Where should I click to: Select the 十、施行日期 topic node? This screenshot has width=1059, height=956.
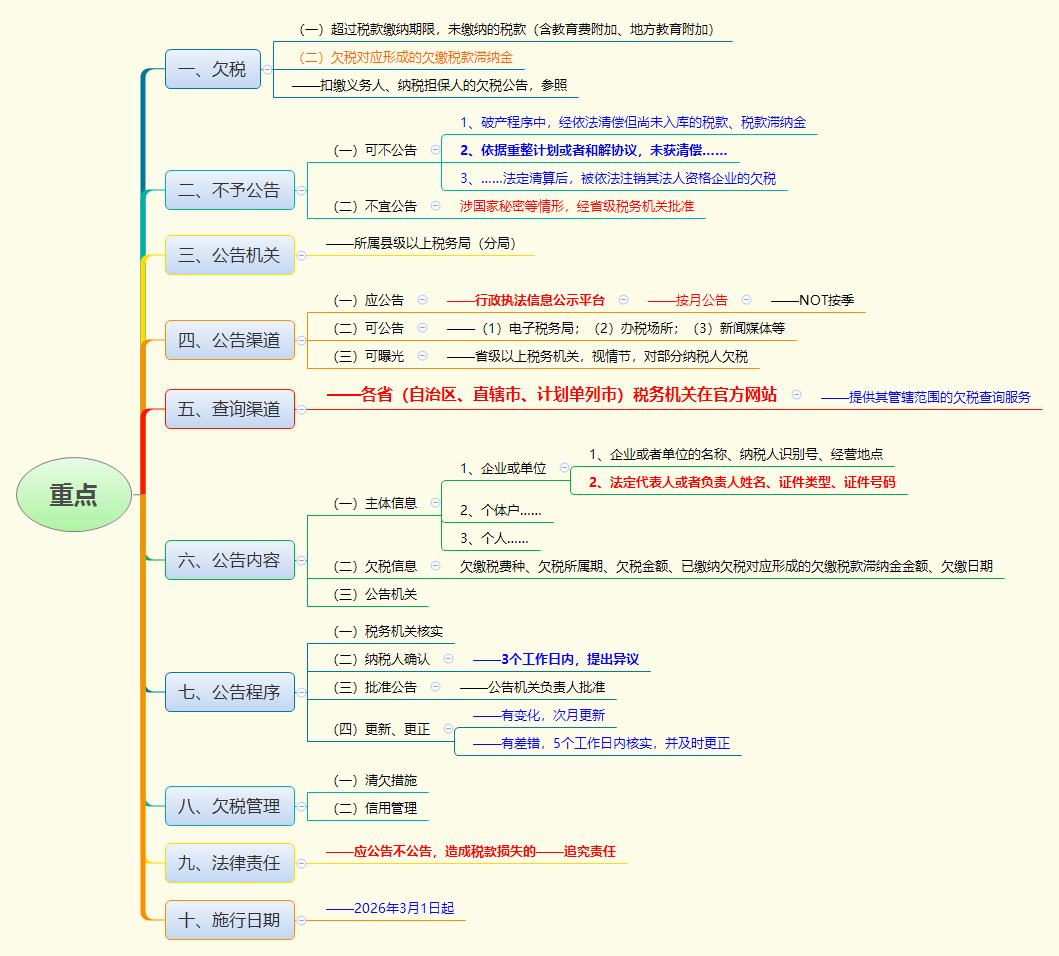(230, 919)
